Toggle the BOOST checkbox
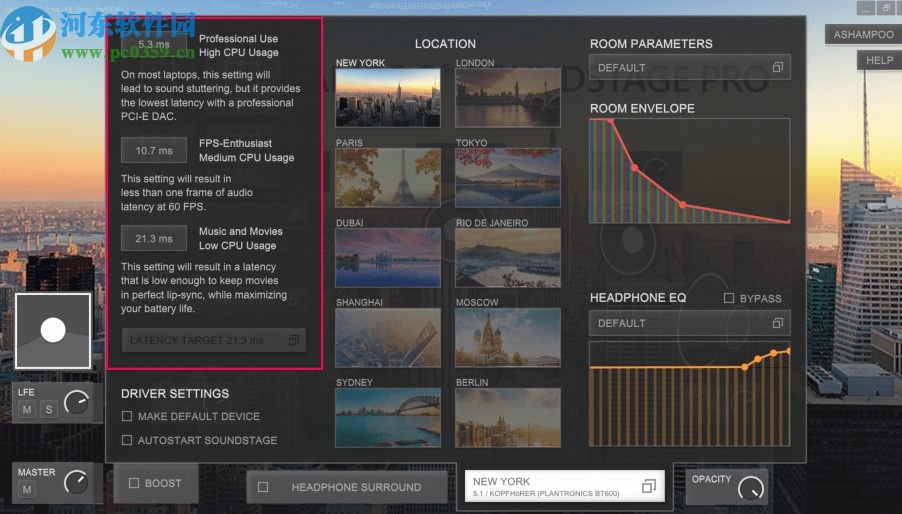This screenshot has height=514, width=902. pyautogui.click(x=134, y=483)
